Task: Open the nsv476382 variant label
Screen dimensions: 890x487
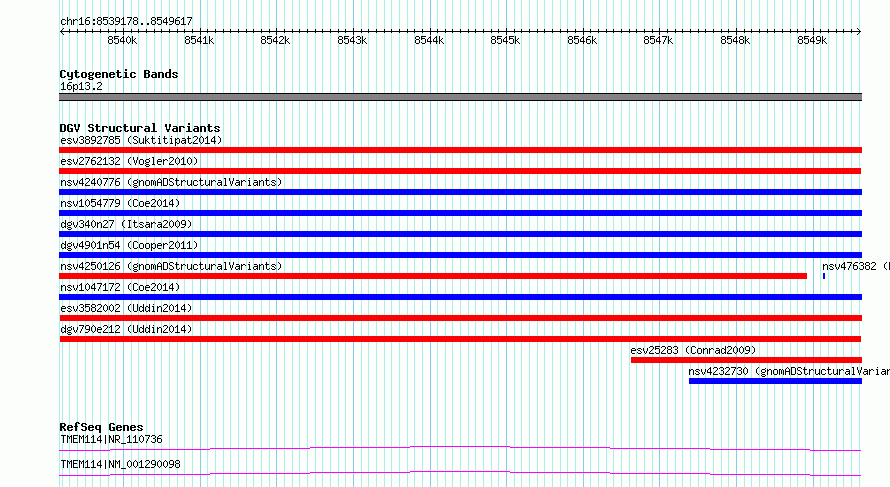Action: (856, 266)
